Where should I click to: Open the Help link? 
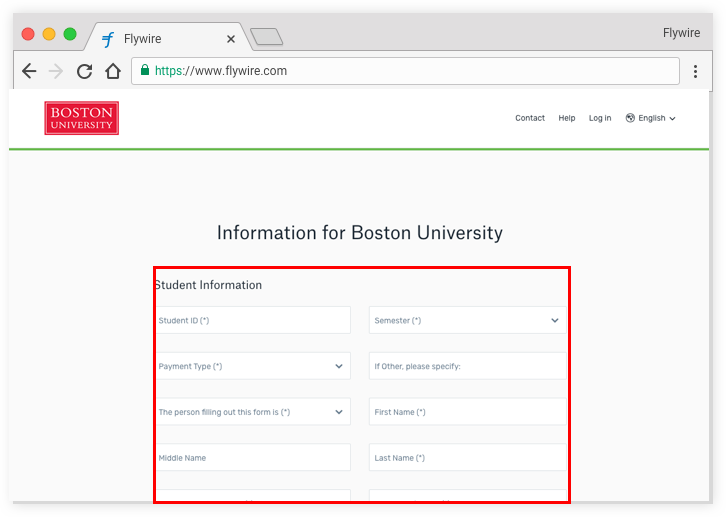tap(566, 118)
